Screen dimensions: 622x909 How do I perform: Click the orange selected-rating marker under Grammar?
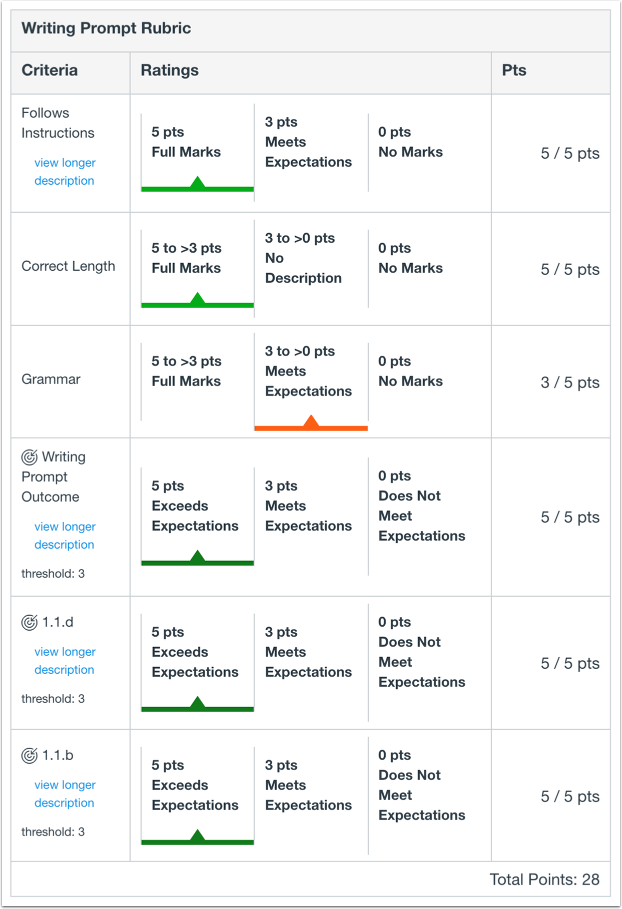click(311, 426)
